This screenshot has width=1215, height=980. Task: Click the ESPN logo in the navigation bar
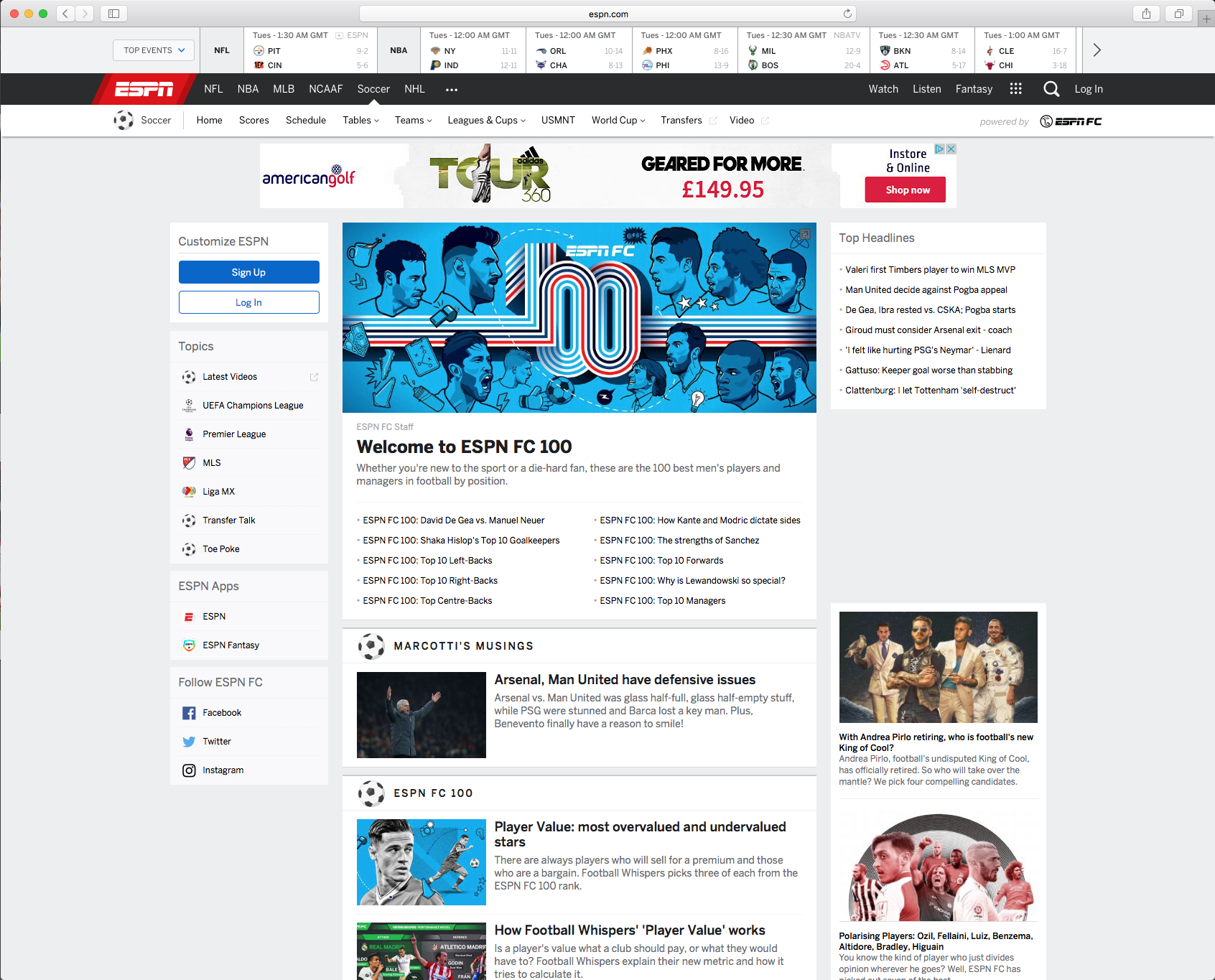[x=144, y=89]
